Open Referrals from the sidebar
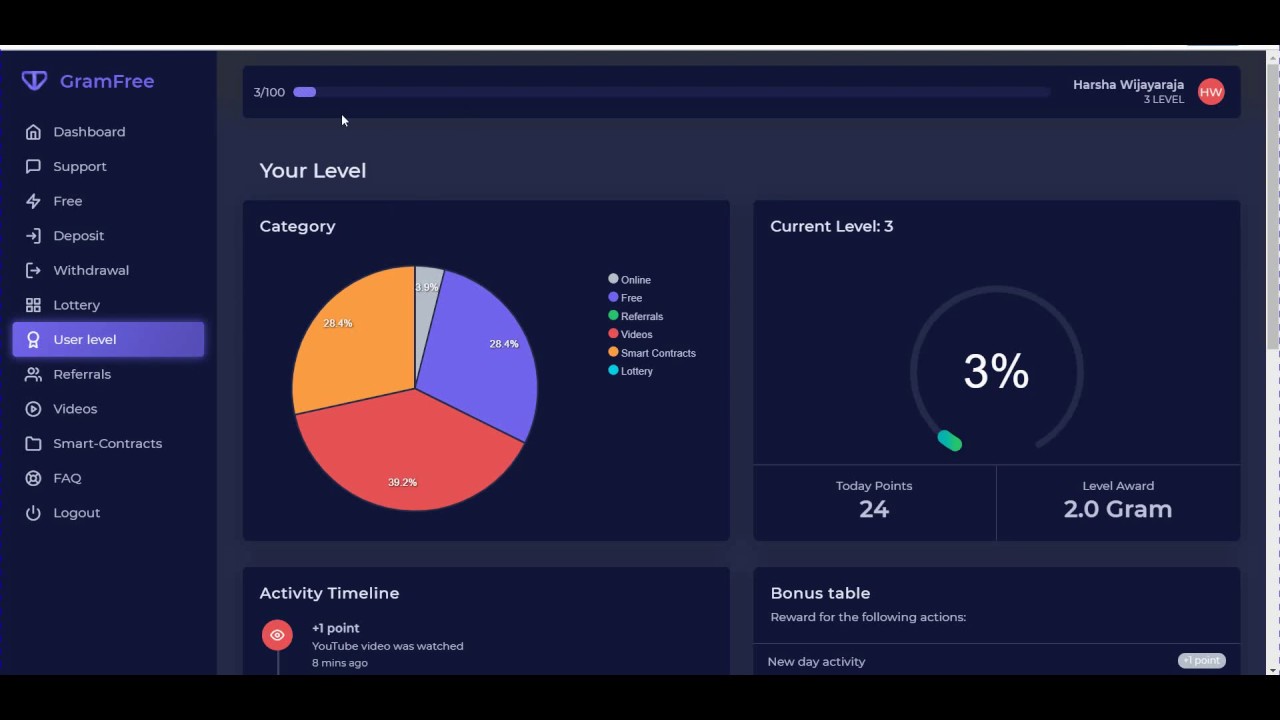The height and width of the screenshot is (720, 1280). [x=108, y=374]
